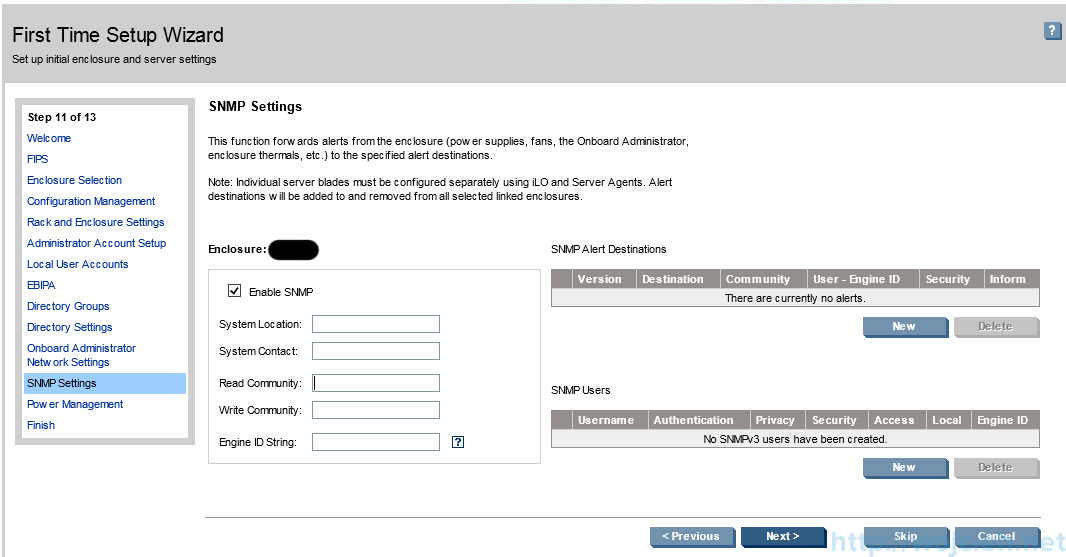Screen dimensions: 1066x557
Task: Click the Engine ID String help icon
Action: (x=458, y=442)
